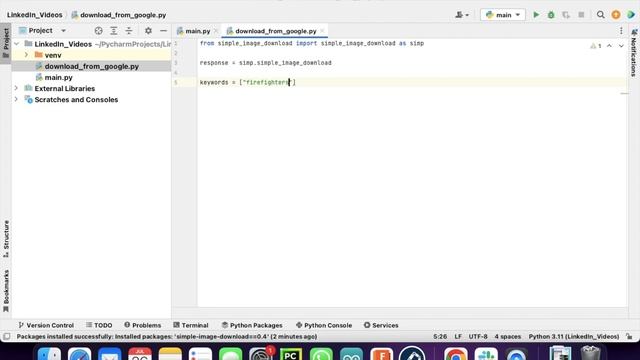The image size is (640, 360).
Task: Click LinkedIn_Videos breadcrumb in title bar
Action: 35,15
